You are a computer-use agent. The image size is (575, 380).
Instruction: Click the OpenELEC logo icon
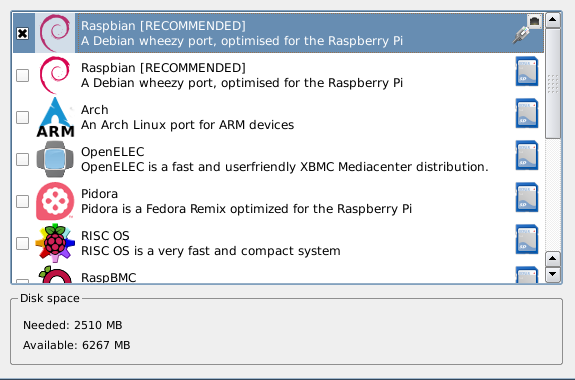(x=55, y=159)
